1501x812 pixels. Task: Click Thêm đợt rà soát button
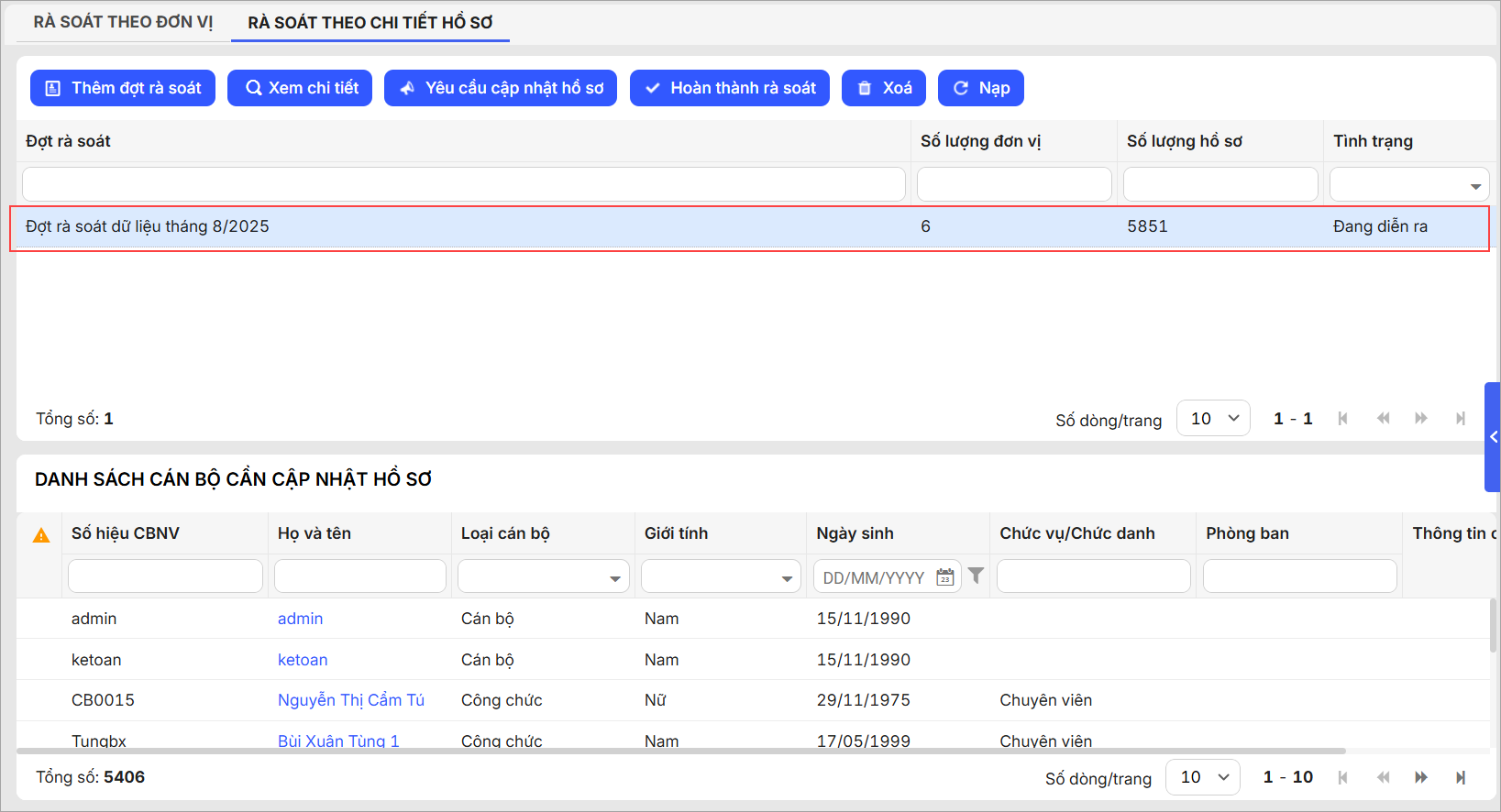(x=123, y=88)
